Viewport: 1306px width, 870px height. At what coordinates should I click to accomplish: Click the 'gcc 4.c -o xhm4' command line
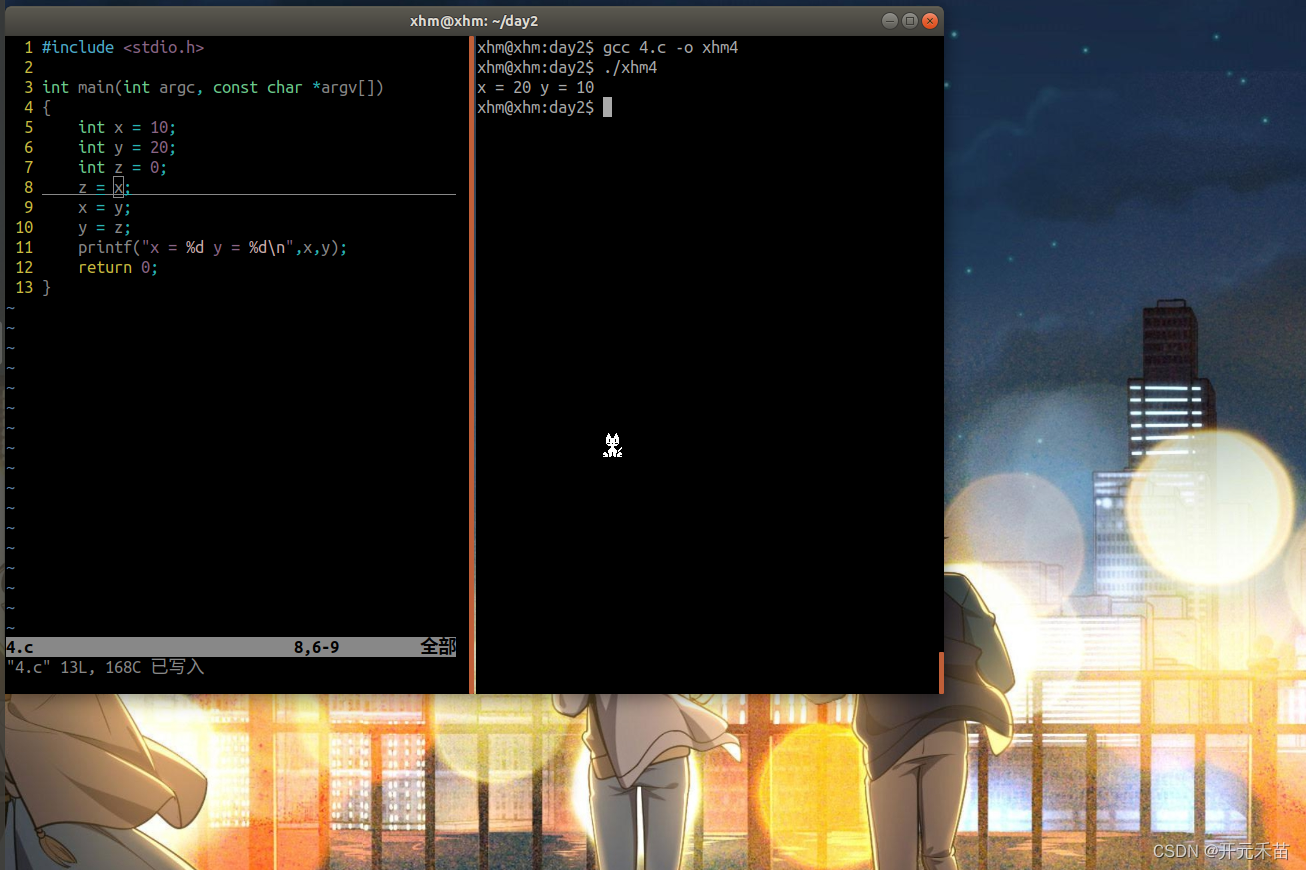point(670,47)
